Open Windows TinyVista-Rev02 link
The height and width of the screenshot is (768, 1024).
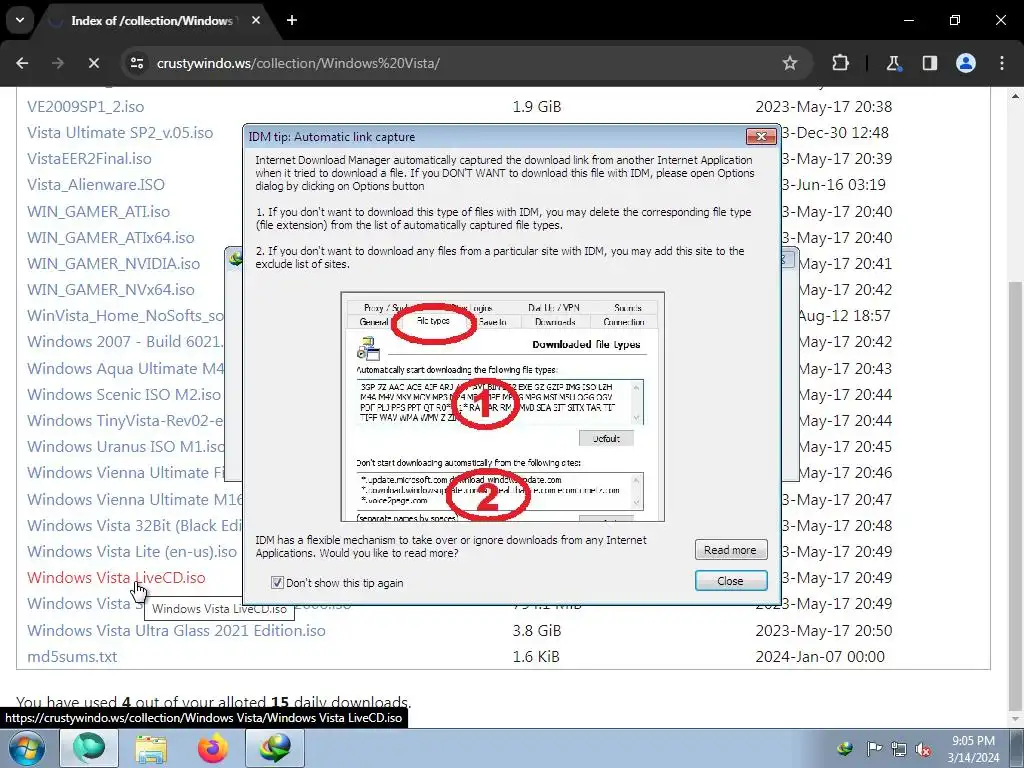125,421
